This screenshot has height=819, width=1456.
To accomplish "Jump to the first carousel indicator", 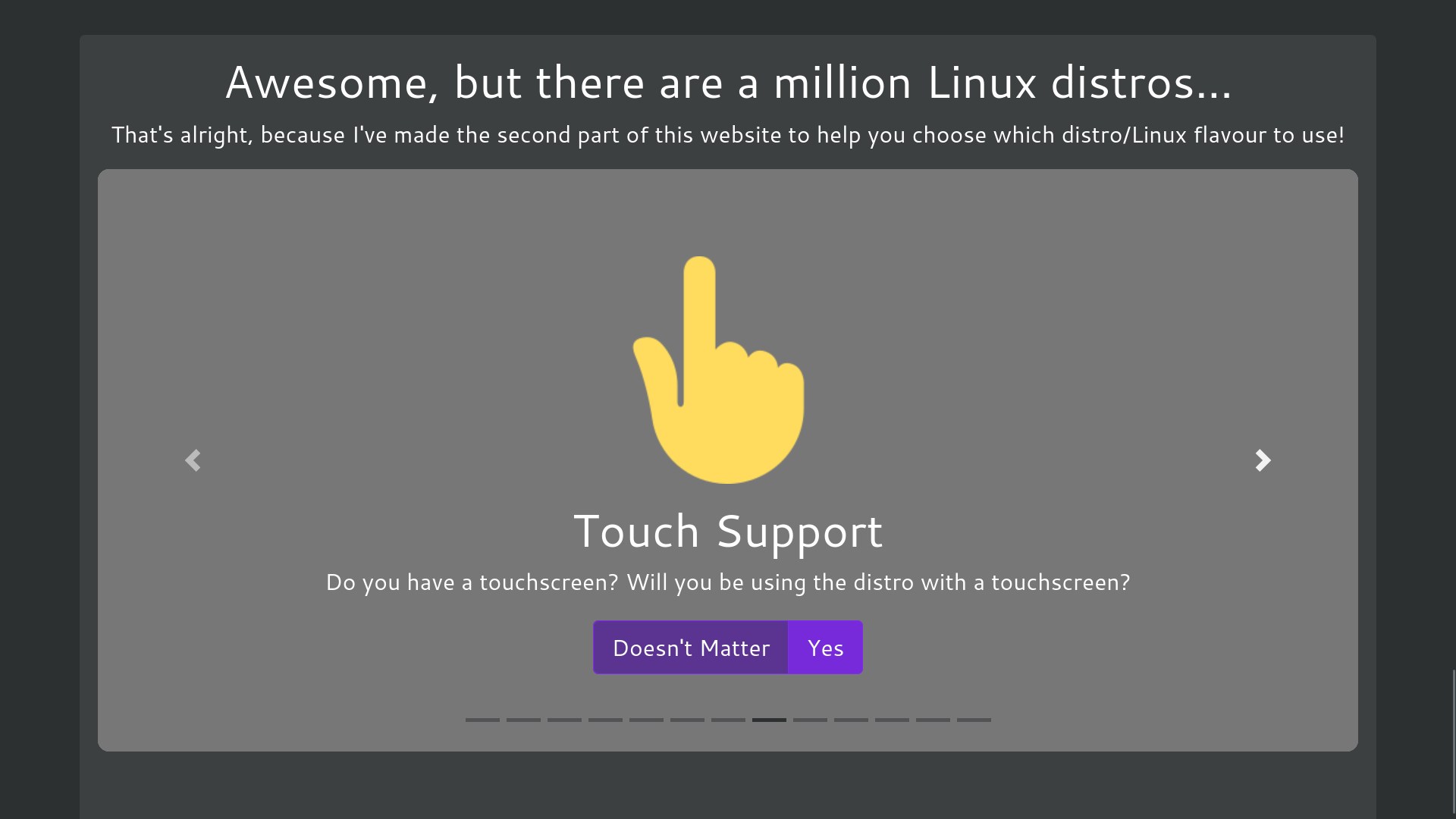I will coord(482,720).
